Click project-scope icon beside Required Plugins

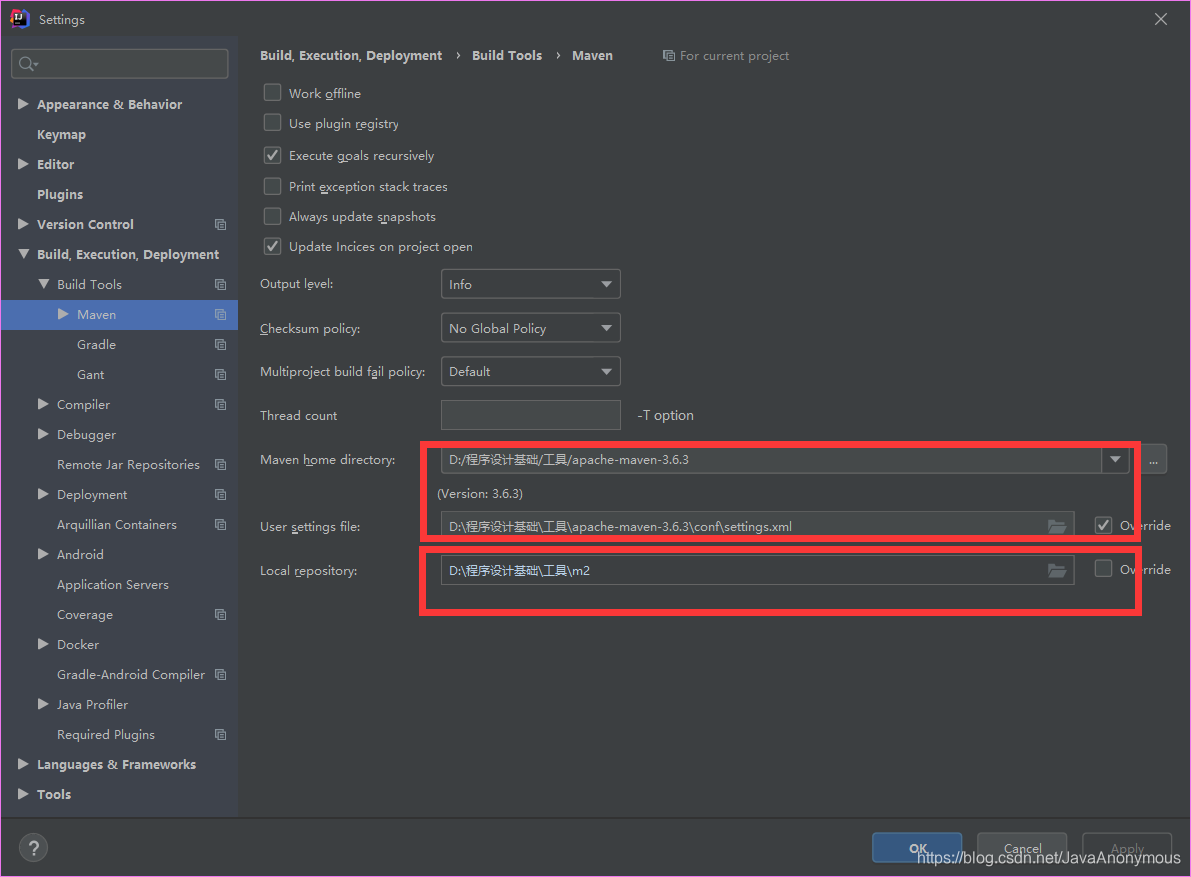[x=220, y=734]
